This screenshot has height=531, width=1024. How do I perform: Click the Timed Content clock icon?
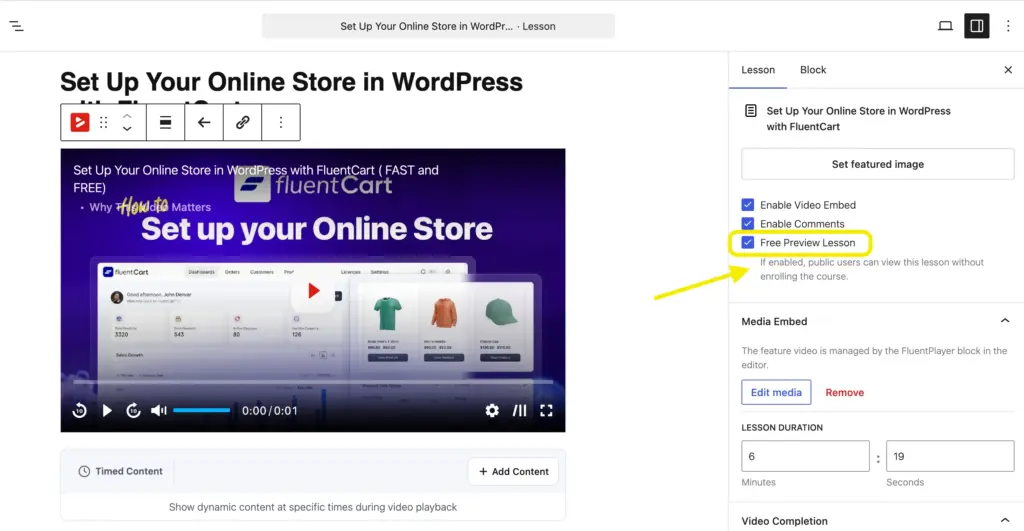tap(84, 471)
